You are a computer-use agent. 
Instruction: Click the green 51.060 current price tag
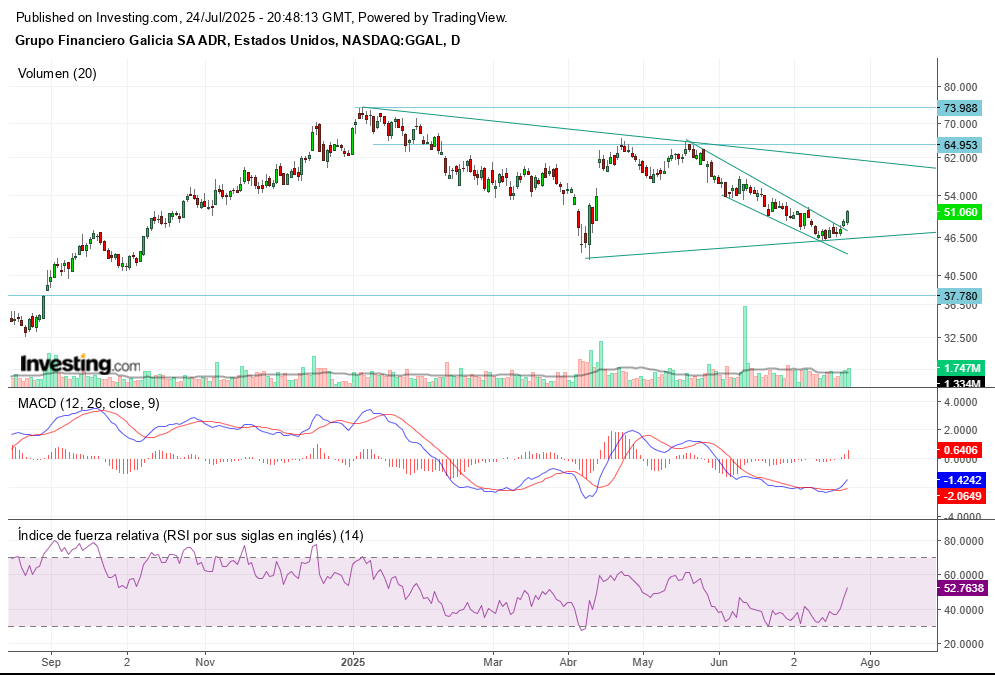[x=962, y=213]
